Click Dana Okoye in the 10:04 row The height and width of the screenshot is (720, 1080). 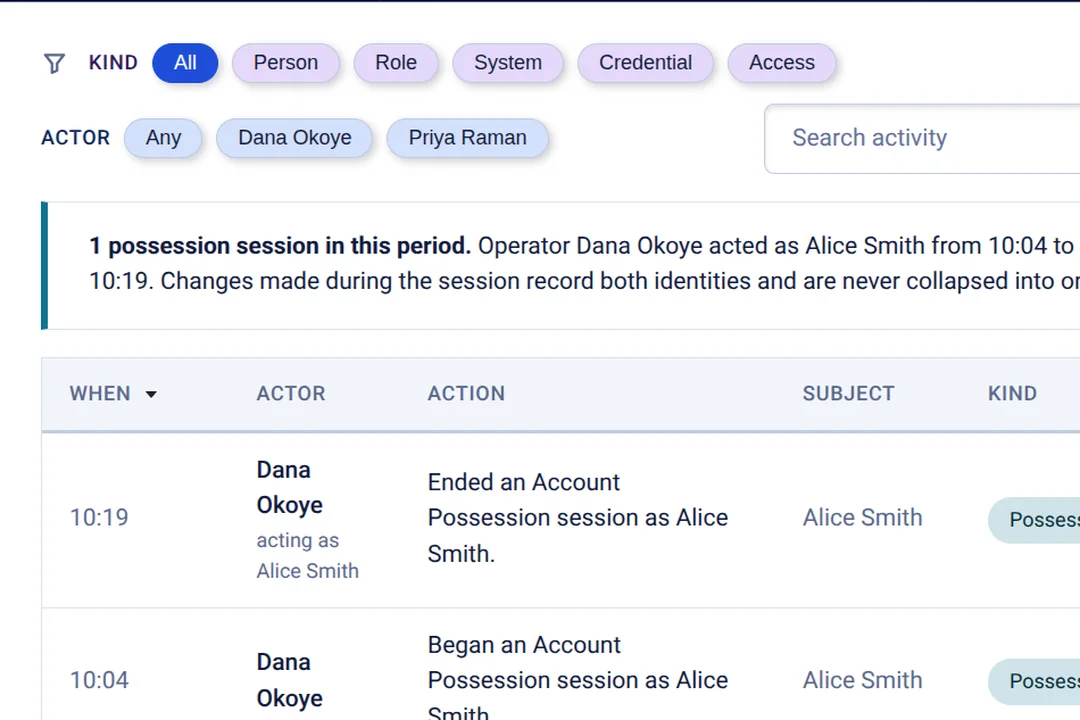[x=289, y=680]
